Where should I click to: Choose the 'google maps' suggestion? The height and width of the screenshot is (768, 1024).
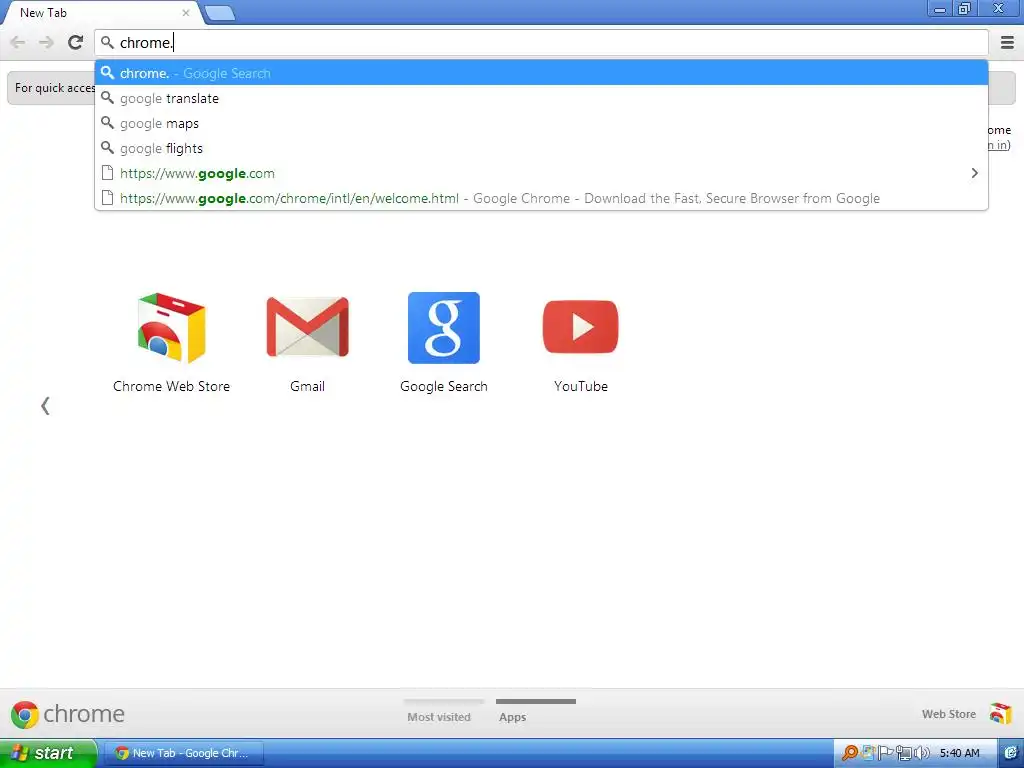pyautogui.click(x=541, y=123)
